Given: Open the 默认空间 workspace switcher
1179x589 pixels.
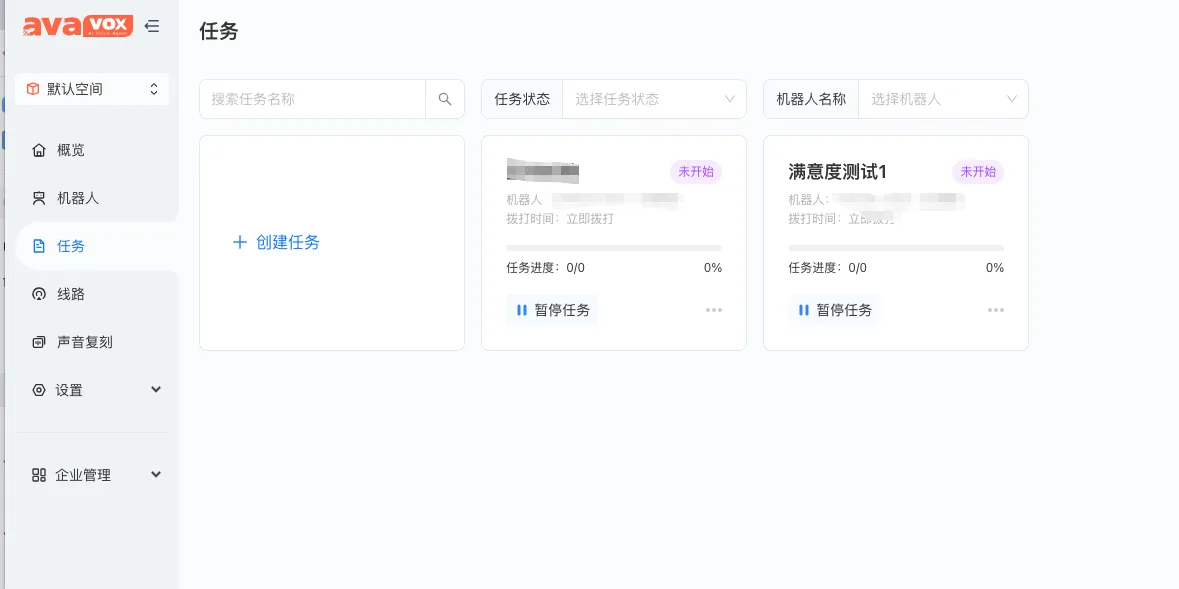Looking at the screenshot, I should pos(92,89).
